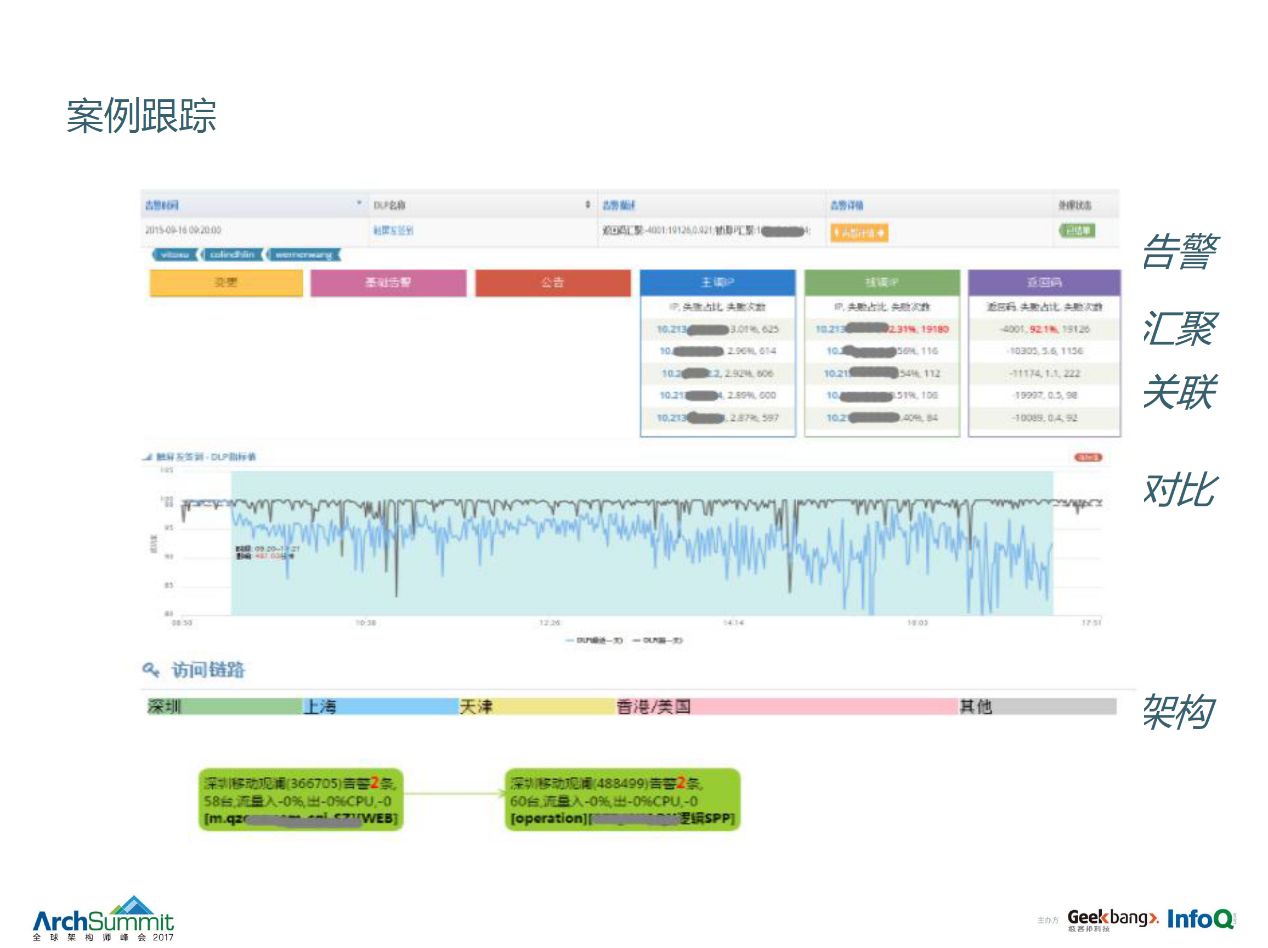Open the pink 基础告警 tab
The width and height of the screenshot is (1268, 948).
click(388, 283)
